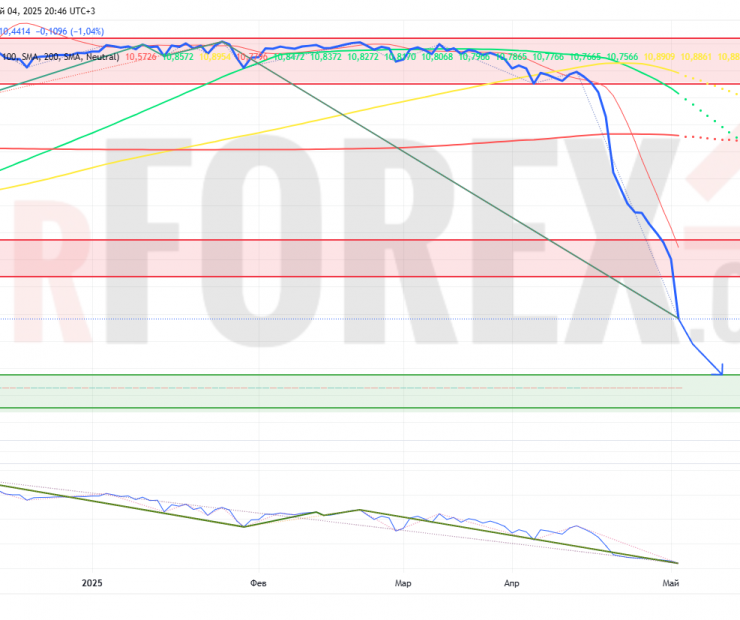This screenshot has width=740, height=620.
Task: Click the green indicator value 10,8272
Action: click(x=363, y=57)
